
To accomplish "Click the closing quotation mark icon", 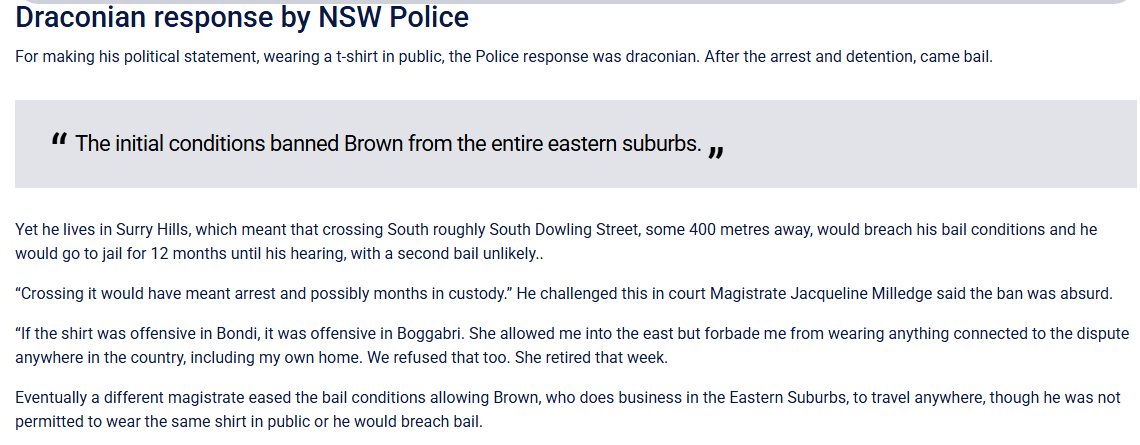I will coord(715,151).
